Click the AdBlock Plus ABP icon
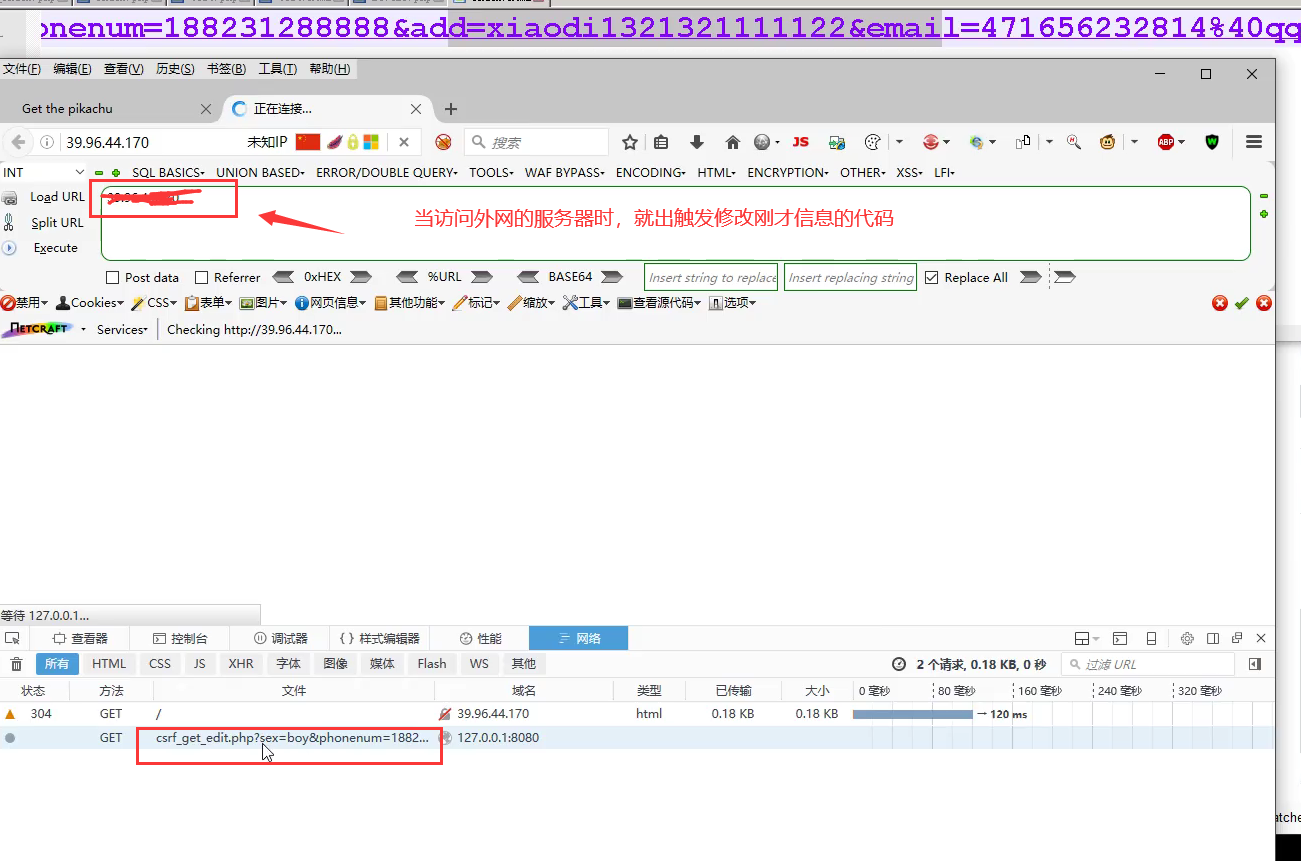This screenshot has width=1301, height=861. (1166, 142)
